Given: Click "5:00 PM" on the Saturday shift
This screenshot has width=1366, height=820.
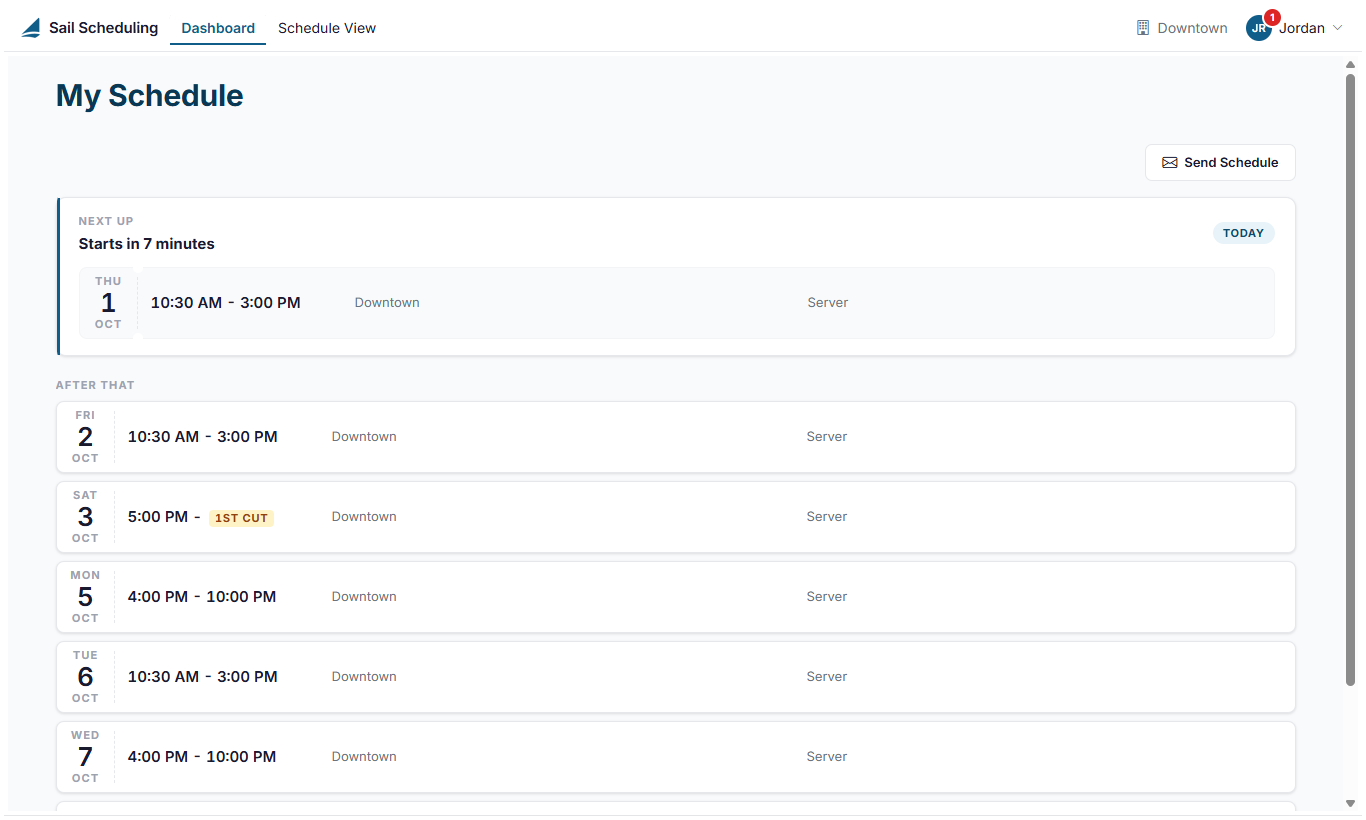Looking at the screenshot, I should (x=158, y=517).
